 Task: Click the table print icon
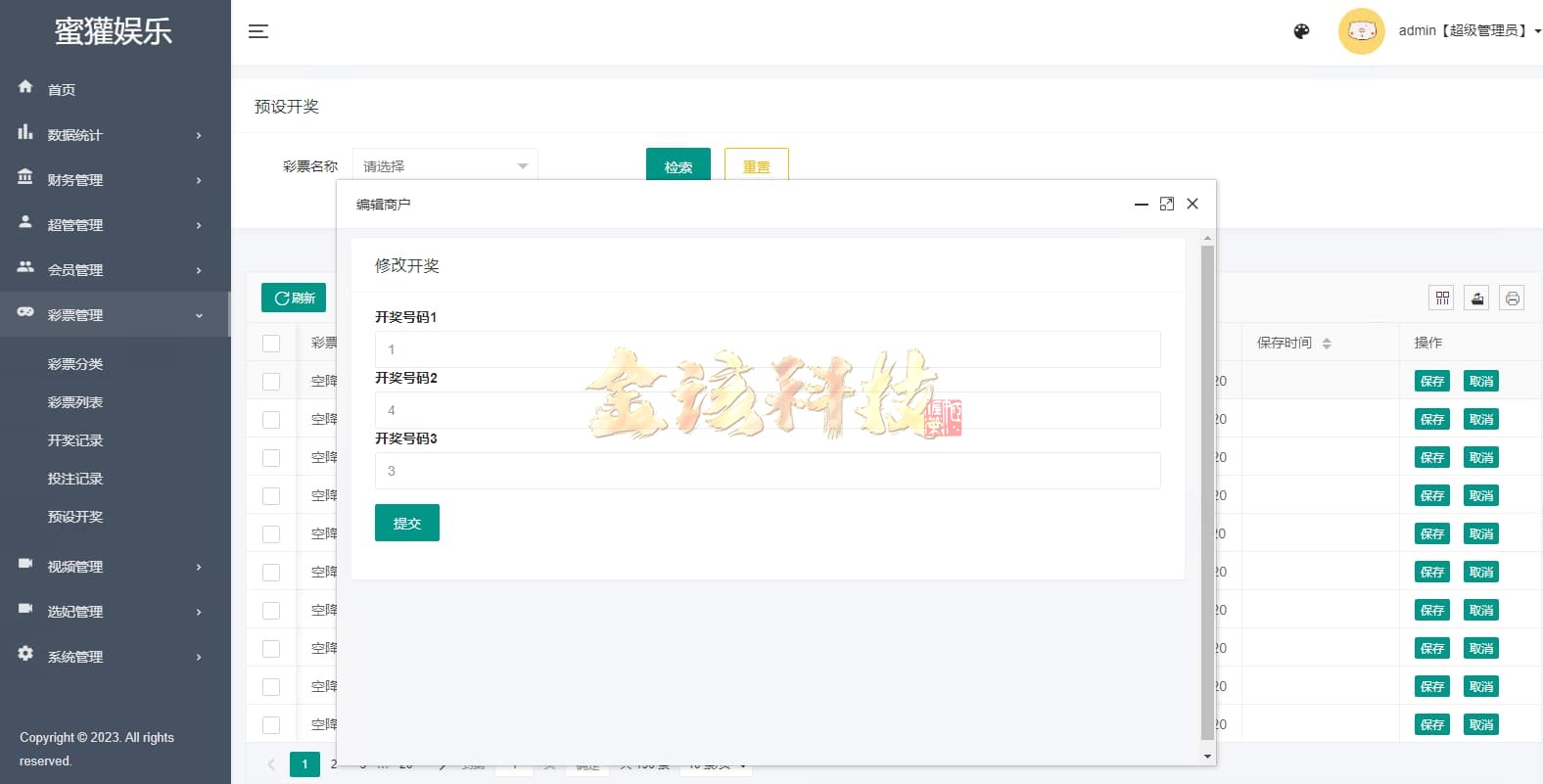[1513, 298]
